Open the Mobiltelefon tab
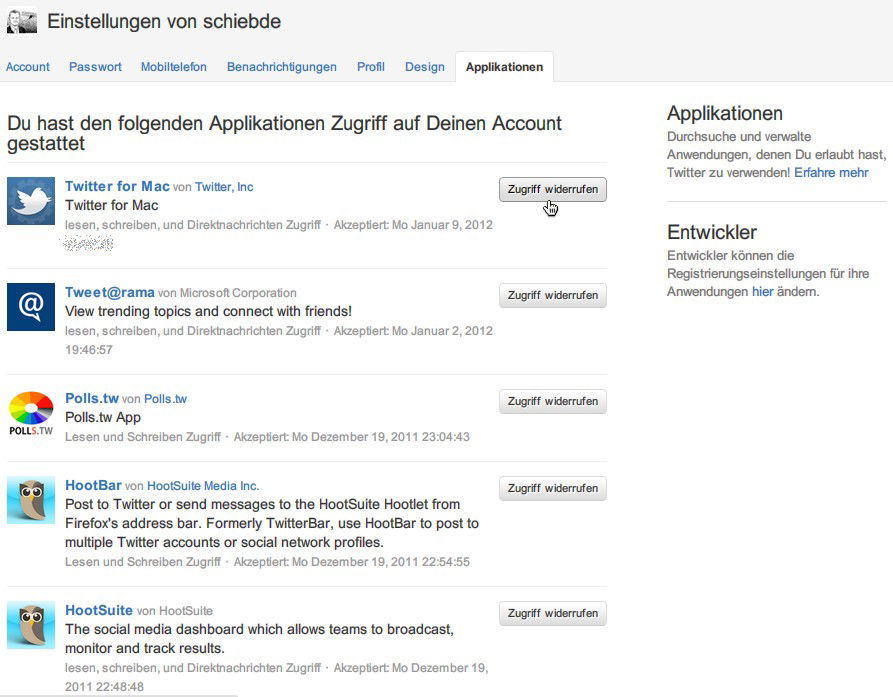Image resolution: width=893 pixels, height=697 pixels. pyautogui.click(x=174, y=67)
